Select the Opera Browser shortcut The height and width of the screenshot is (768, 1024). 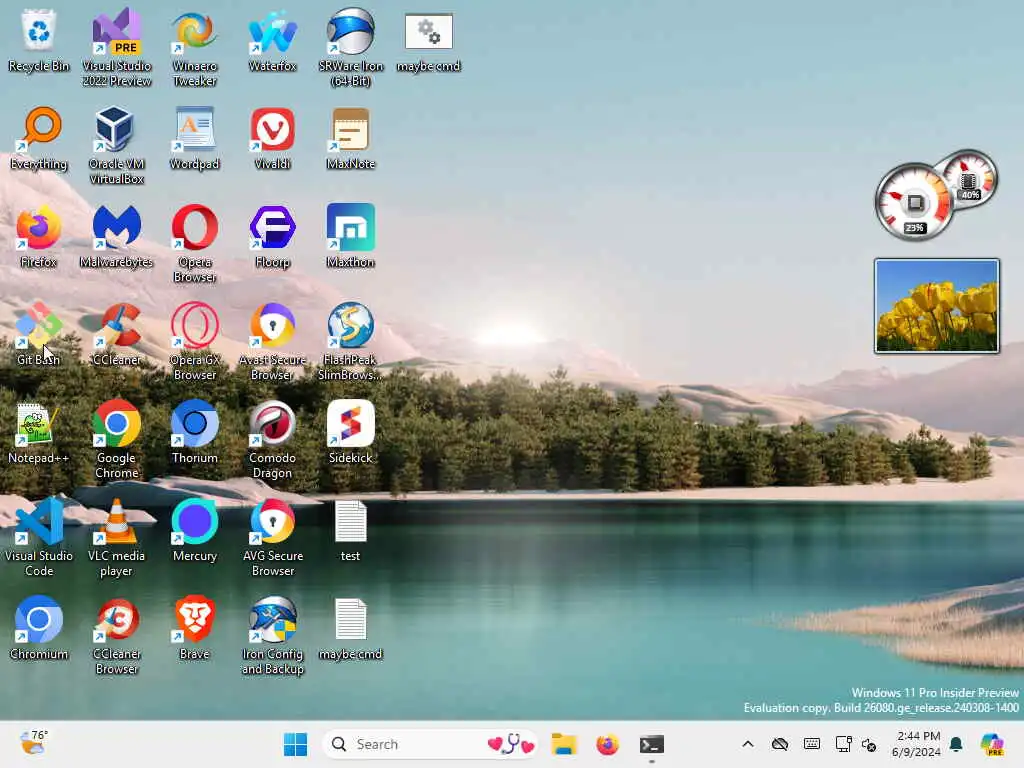pos(194,243)
